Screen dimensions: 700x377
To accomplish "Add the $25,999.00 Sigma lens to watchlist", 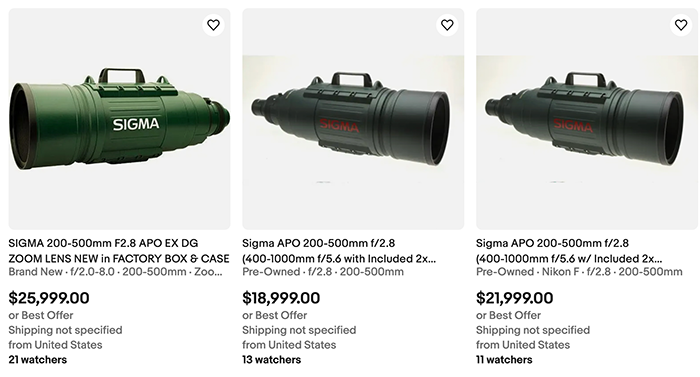I will (x=213, y=25).
